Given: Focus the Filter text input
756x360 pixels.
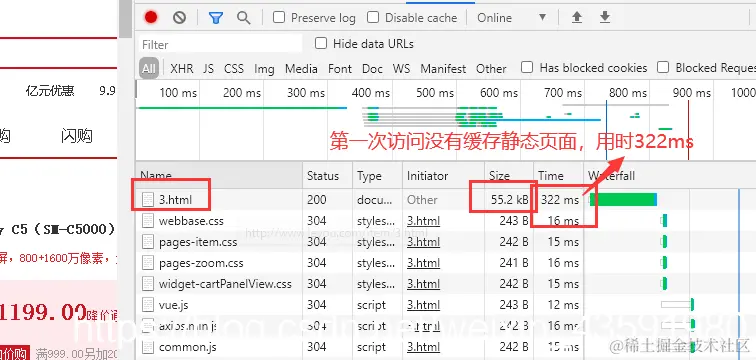Looking at the screenshot, I should (x=220, y=44).
